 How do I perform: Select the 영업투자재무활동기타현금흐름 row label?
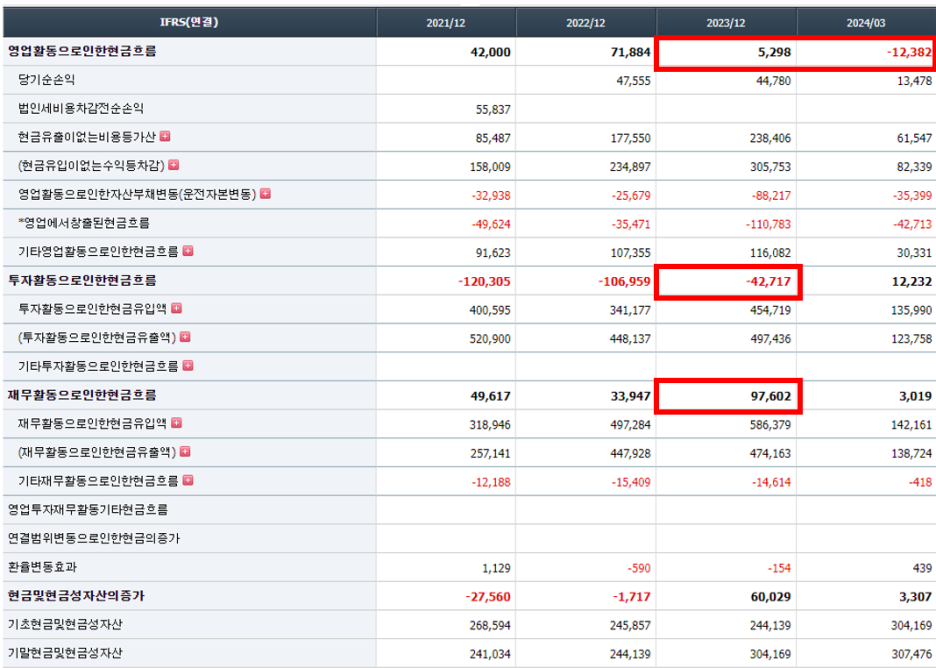(88, 509)
